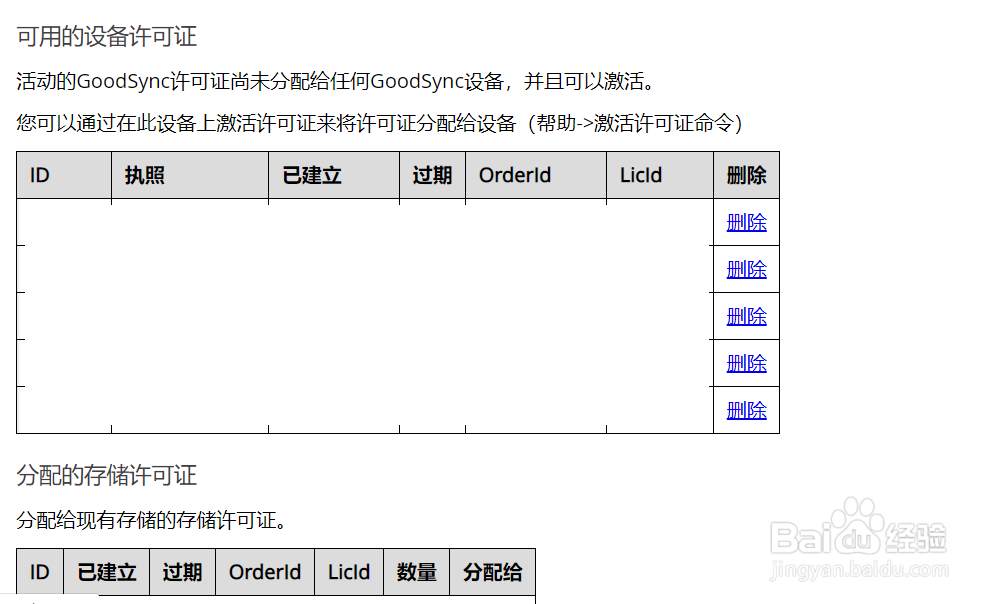
Task: Click the 删除 column header
Action: coord(745,175)
